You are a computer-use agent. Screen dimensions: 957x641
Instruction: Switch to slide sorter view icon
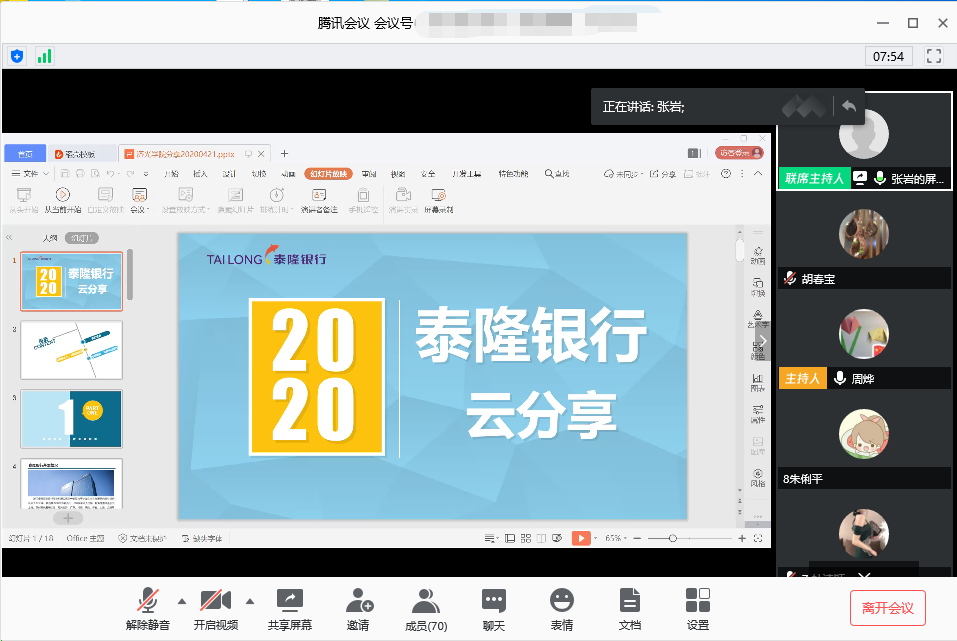525,538
